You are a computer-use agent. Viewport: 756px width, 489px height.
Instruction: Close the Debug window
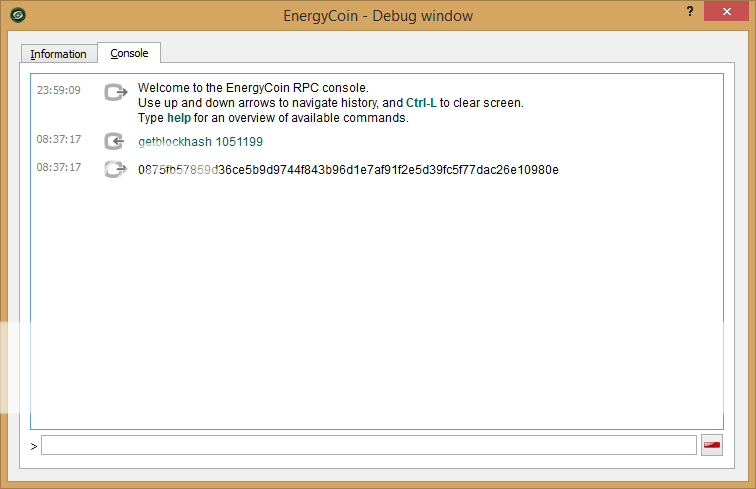726,11
